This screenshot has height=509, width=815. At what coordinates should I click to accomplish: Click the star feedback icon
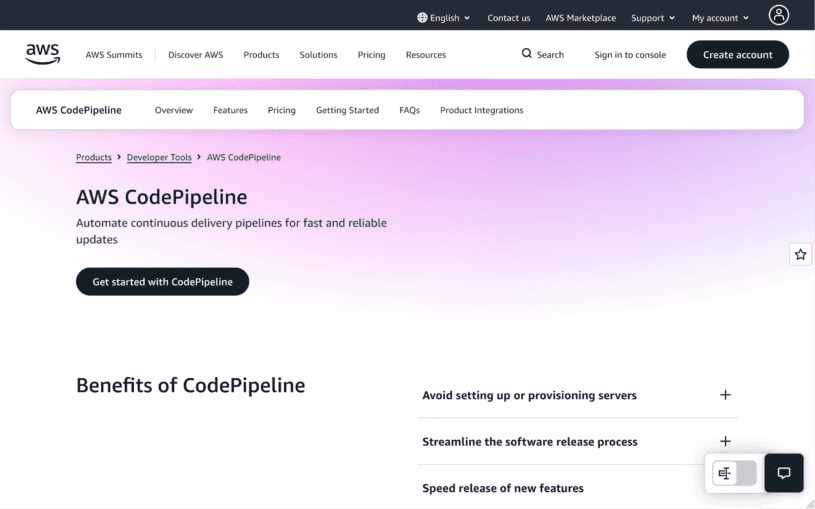pyautogui.click(x=800, y=254)
